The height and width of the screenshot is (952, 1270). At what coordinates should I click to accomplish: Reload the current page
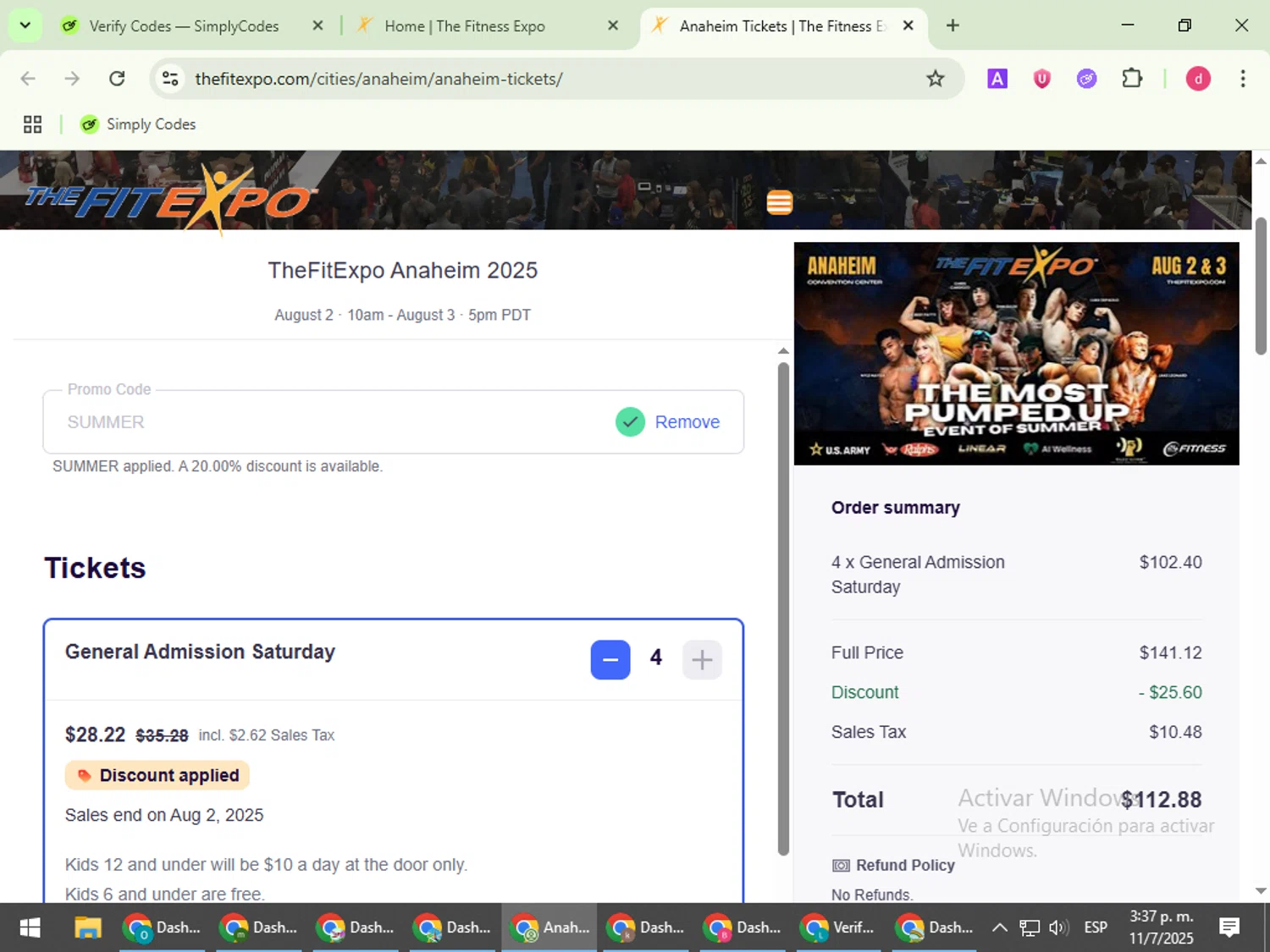117,79
